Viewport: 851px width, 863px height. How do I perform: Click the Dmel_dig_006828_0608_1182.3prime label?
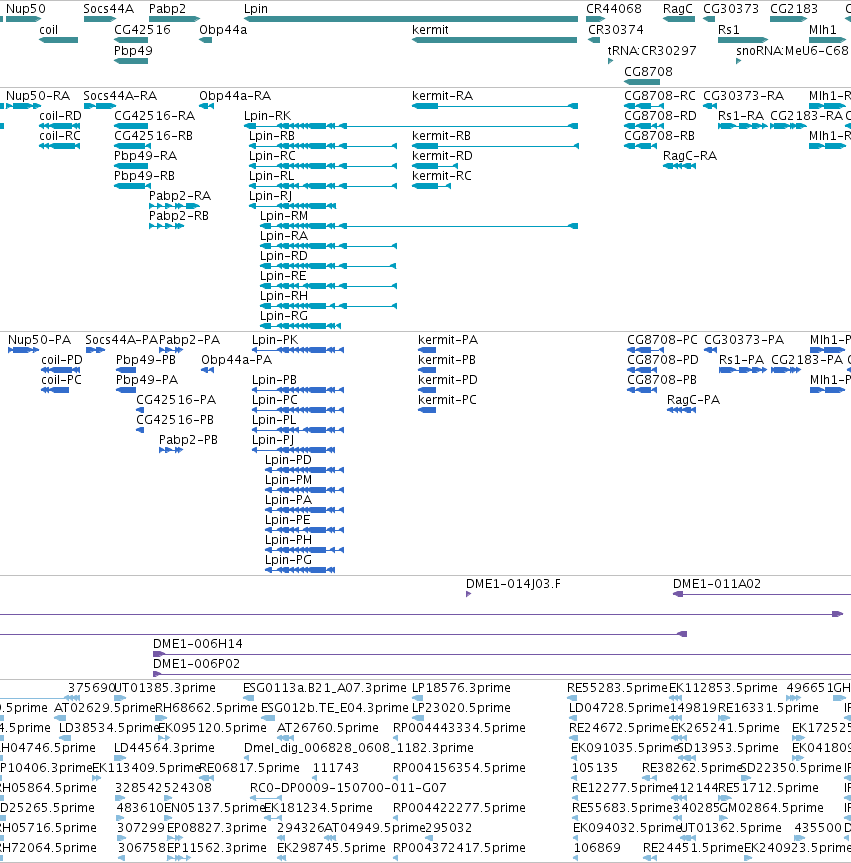pyautogui.click(x=359, y=748)
